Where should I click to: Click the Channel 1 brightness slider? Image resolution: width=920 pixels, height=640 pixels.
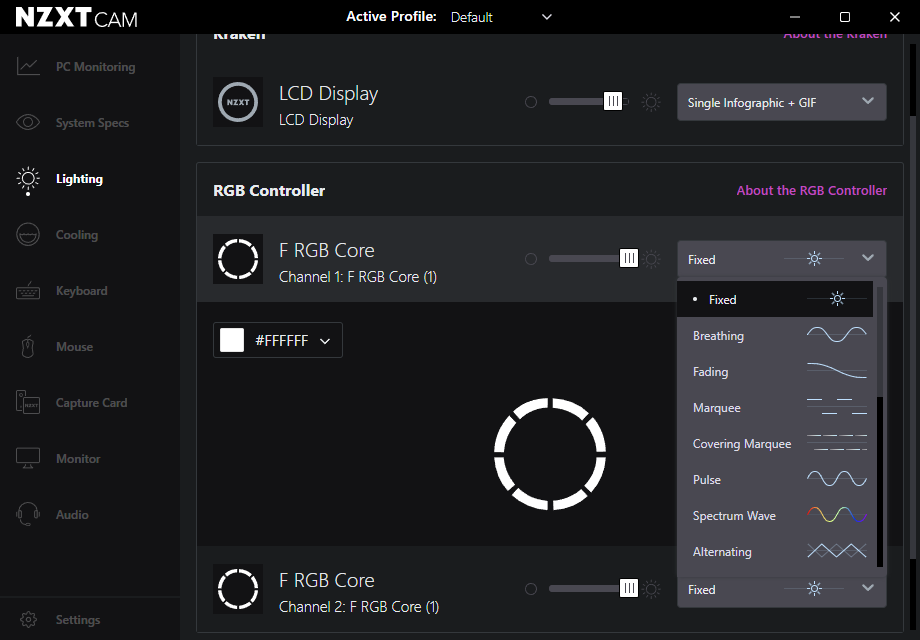point(593,259)
